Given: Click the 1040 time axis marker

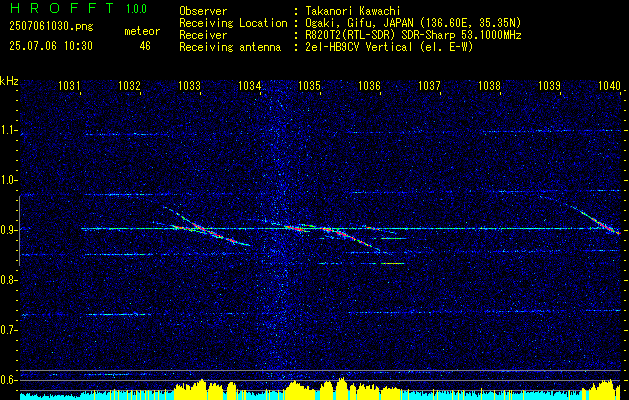Looking at the screenshot, I should click(610, 85).
